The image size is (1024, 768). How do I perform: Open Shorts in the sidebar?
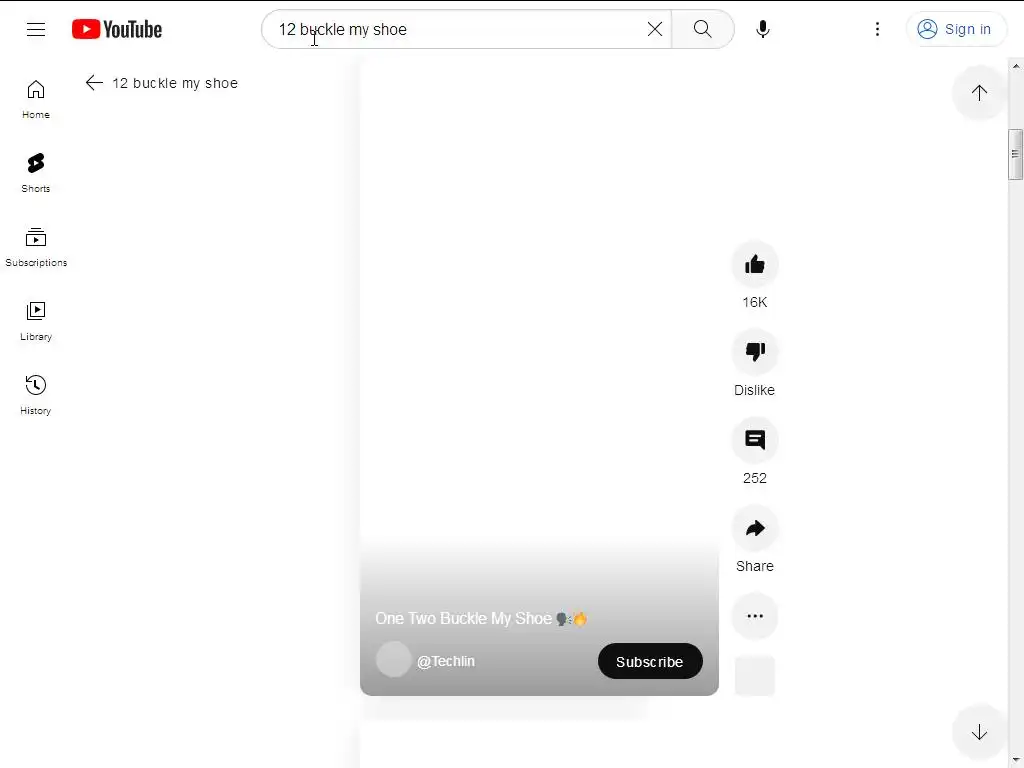click(x=36, y=172)
